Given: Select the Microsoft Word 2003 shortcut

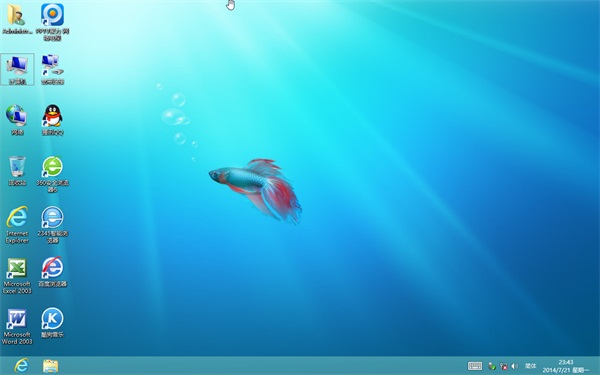Looking at the screenshot, I should tap(17, 326).
